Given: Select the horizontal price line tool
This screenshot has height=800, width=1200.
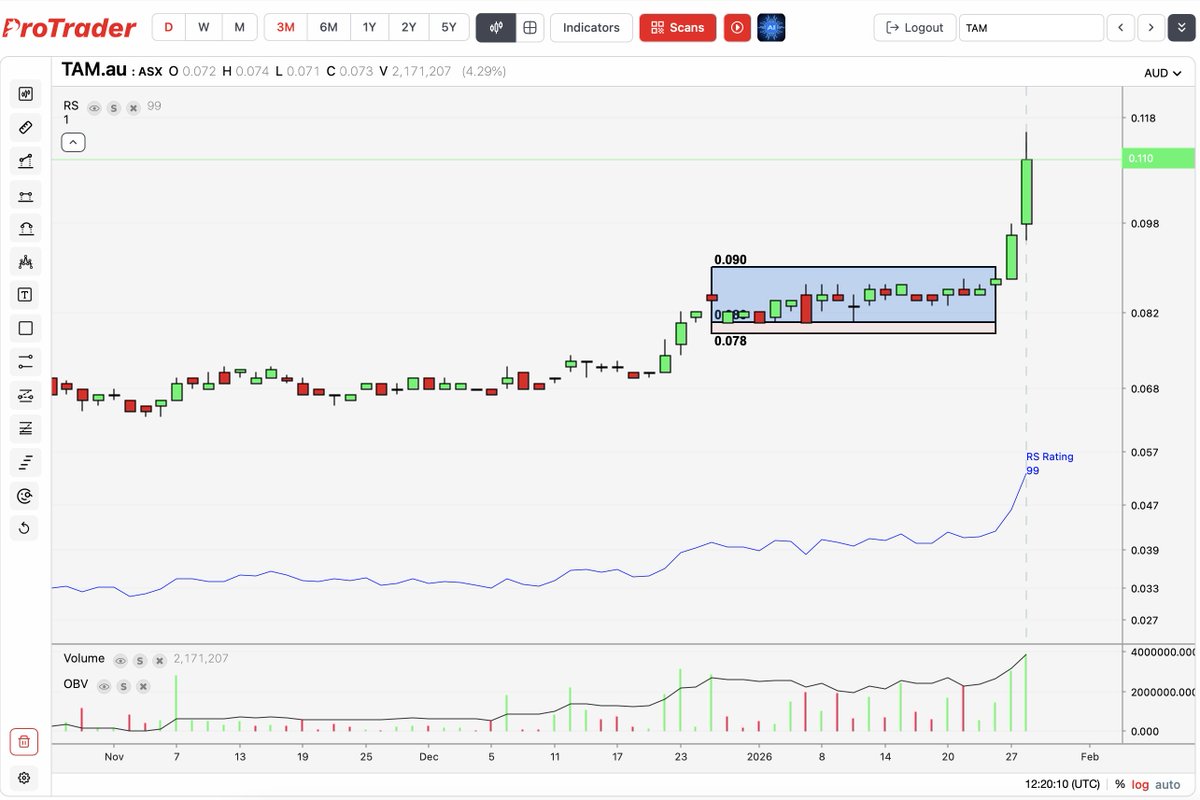Looking at the screenshot, I should point(25,362).
